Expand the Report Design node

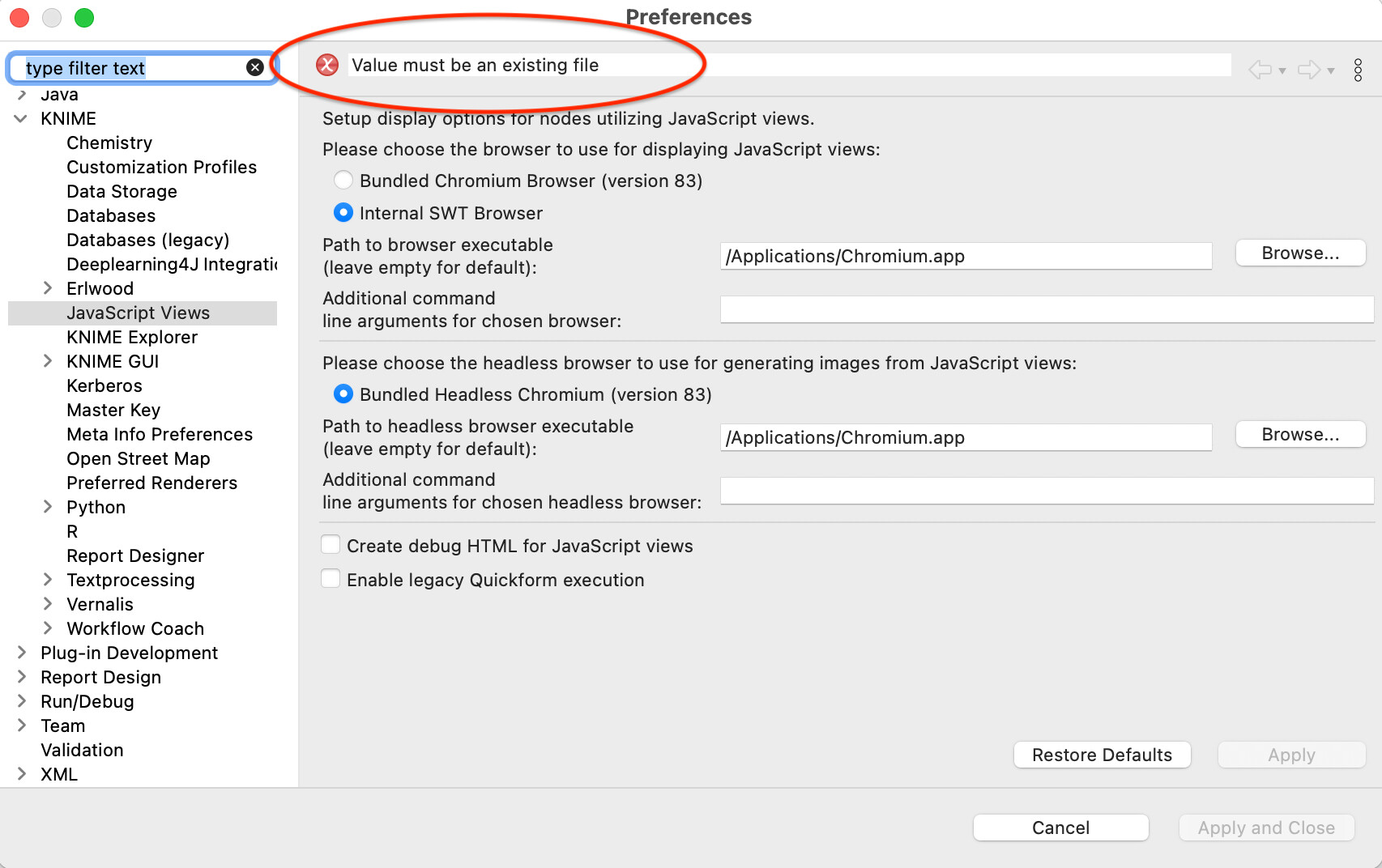click(x=22, y=676)
